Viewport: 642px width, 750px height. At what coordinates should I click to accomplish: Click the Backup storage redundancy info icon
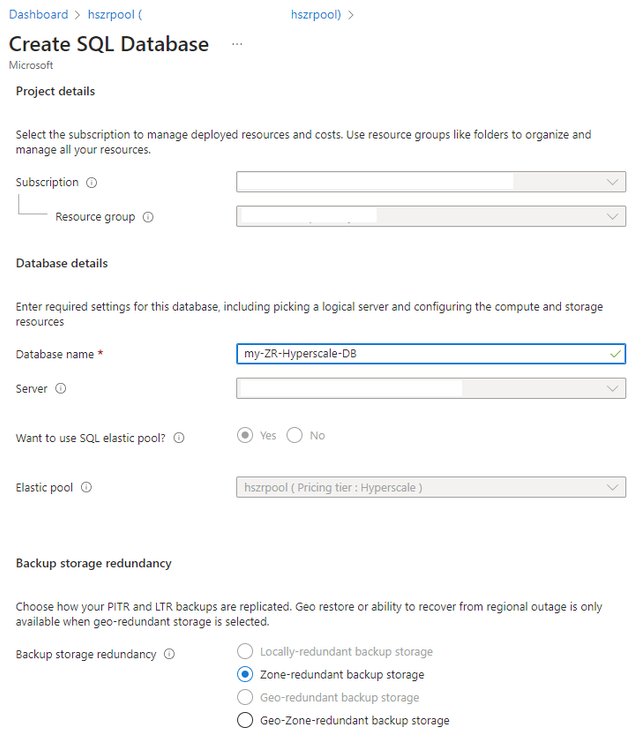(x=170, y=655)
